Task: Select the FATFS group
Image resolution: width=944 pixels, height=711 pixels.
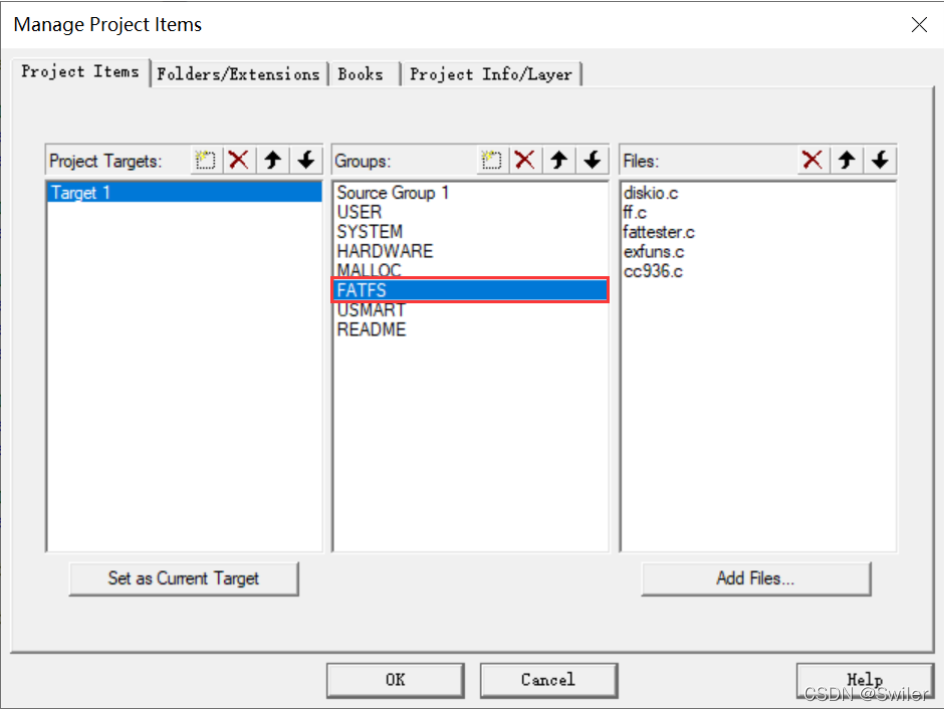Action: [470, 290]
